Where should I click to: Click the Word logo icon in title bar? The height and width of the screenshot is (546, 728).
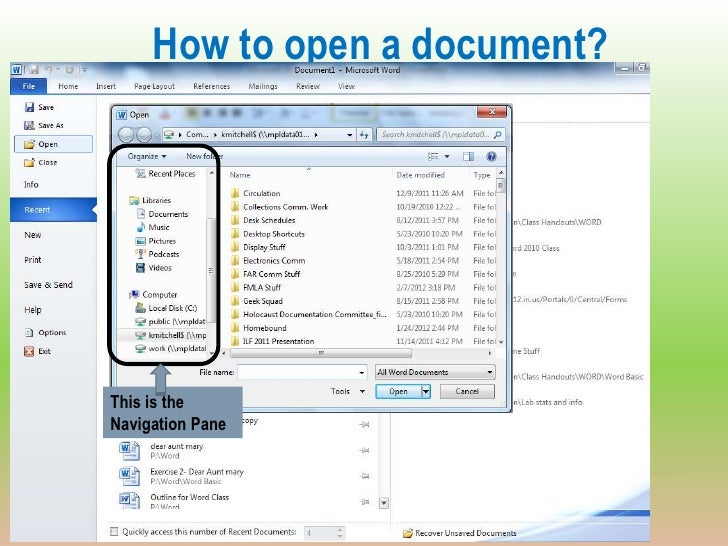tap(17, 70)
